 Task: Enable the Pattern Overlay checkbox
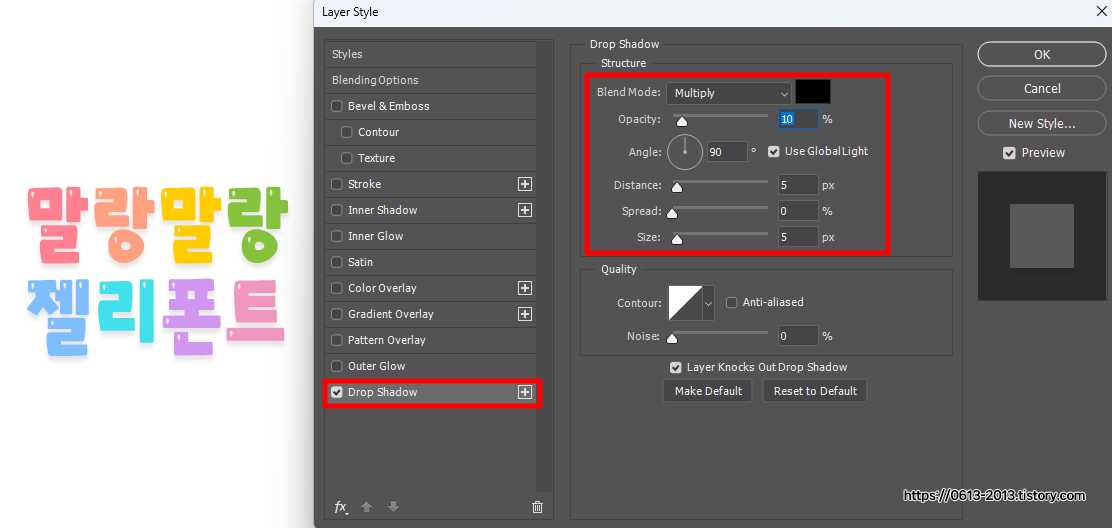(x=337, y=340)
